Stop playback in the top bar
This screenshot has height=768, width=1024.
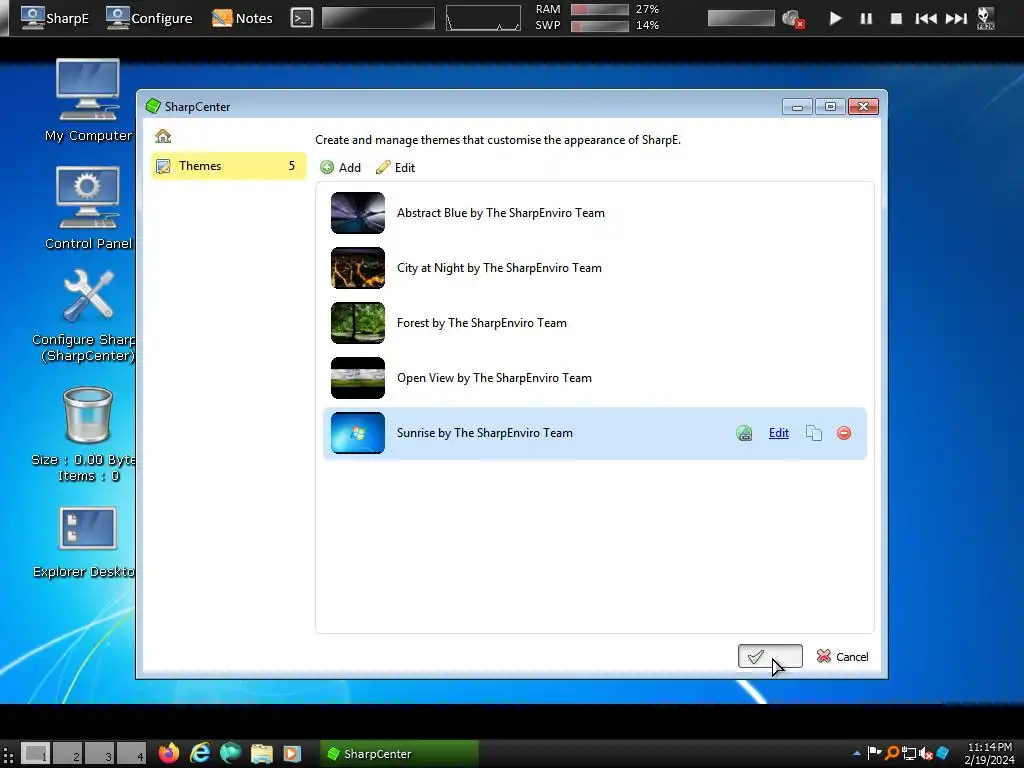(897, 18)
